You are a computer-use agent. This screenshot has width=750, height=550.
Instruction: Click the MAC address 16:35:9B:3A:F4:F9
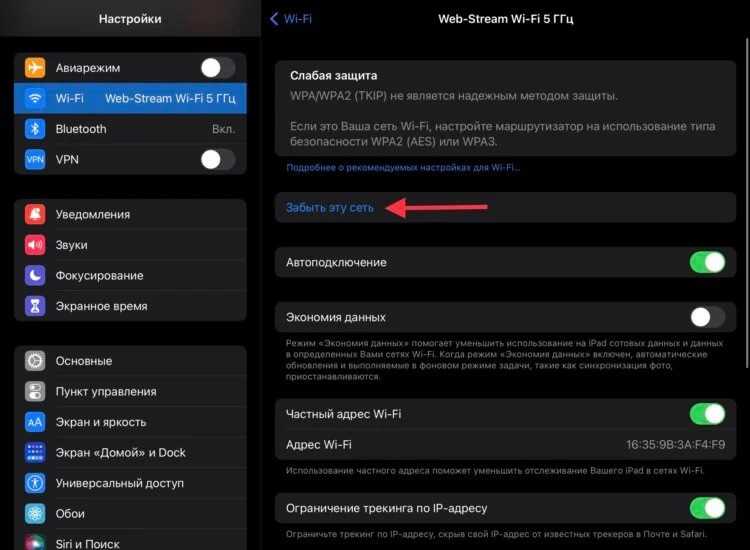pos(675,445)
